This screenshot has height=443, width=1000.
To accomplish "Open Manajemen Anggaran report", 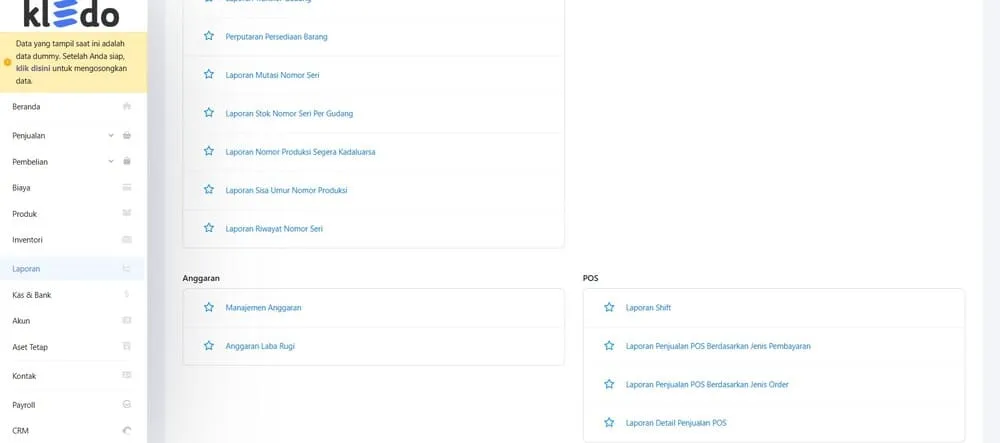I will click(263, 308).
